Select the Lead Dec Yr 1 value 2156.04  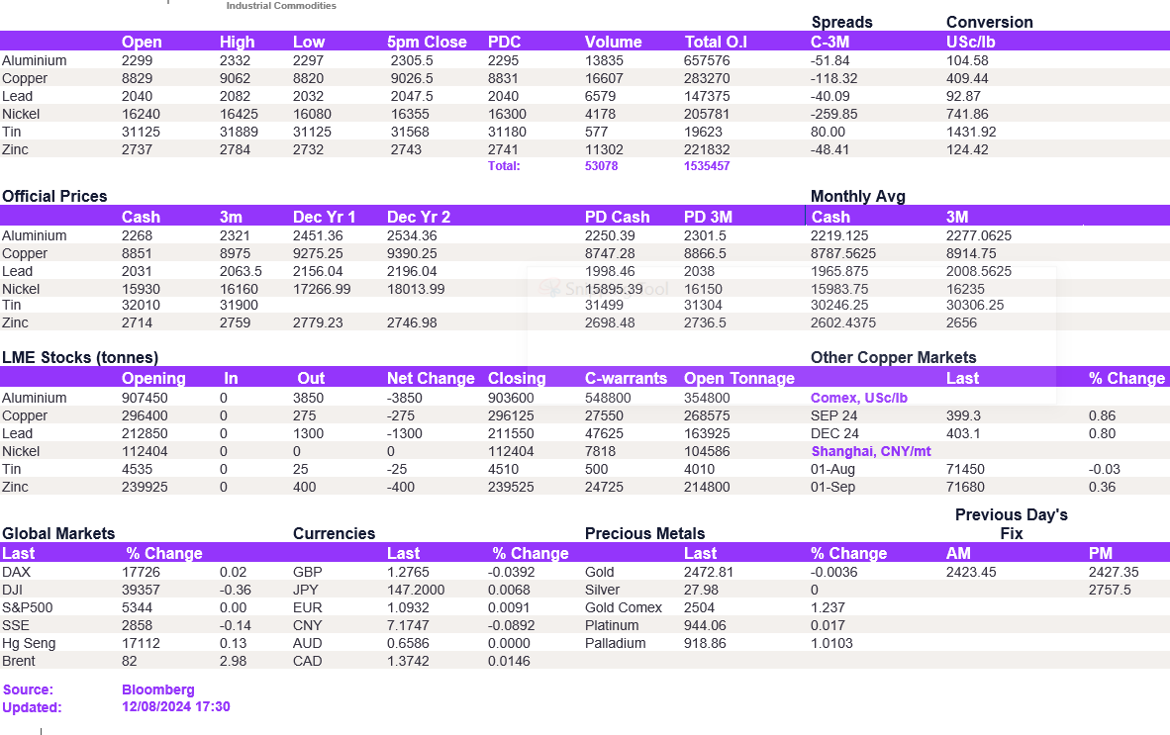point(318,272)
